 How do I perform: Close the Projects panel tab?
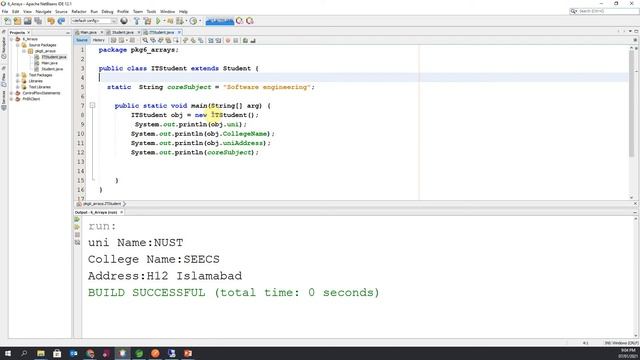pyautogui.click(x=28, y=33)
